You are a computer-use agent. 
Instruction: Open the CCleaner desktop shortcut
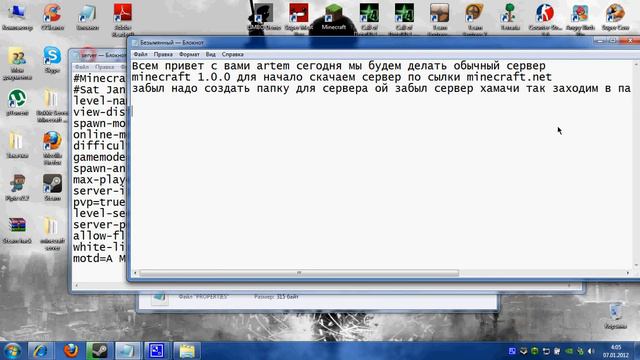pyautogui.click(x=52, y=17)
